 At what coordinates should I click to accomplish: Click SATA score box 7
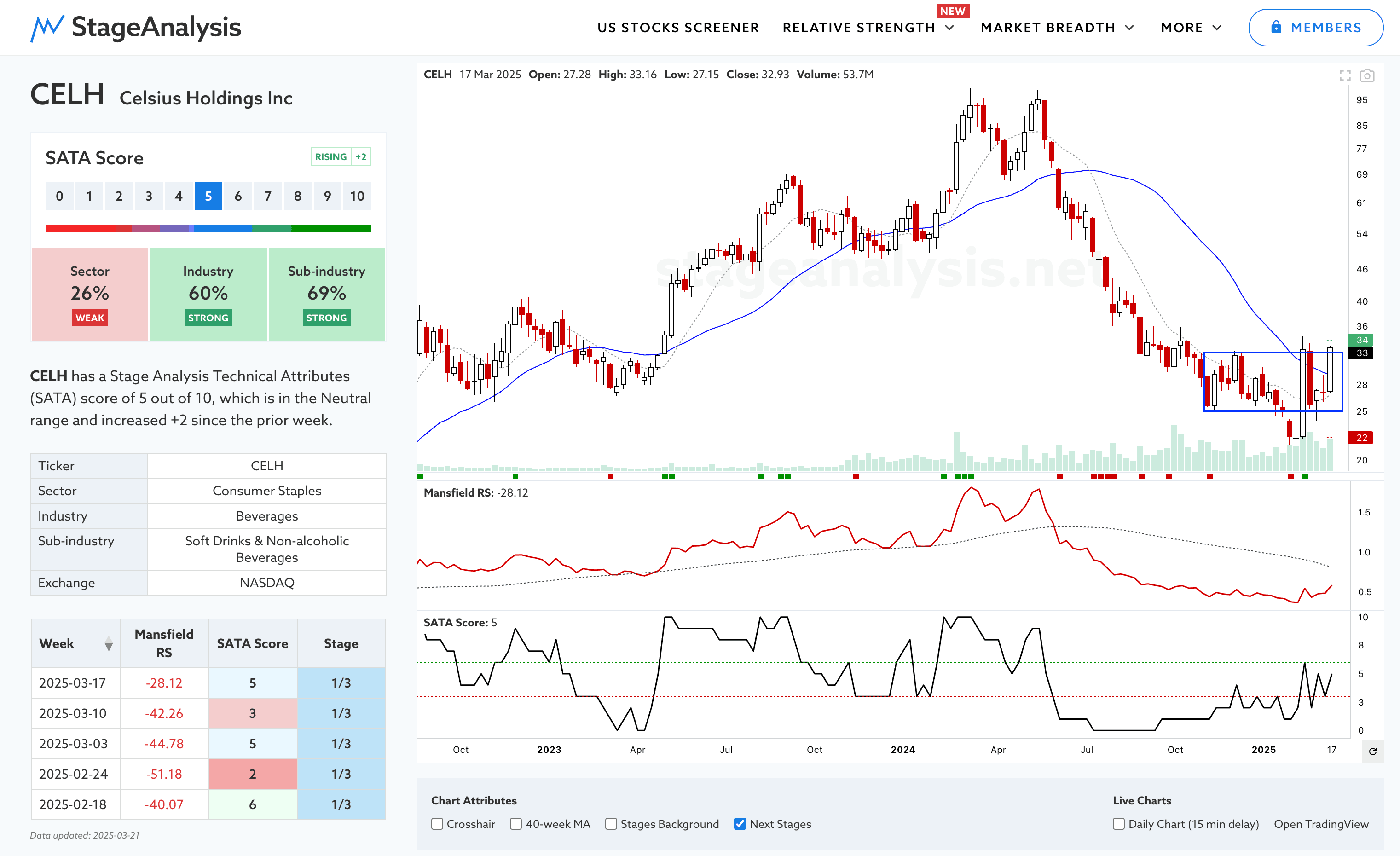pos(268,196)
